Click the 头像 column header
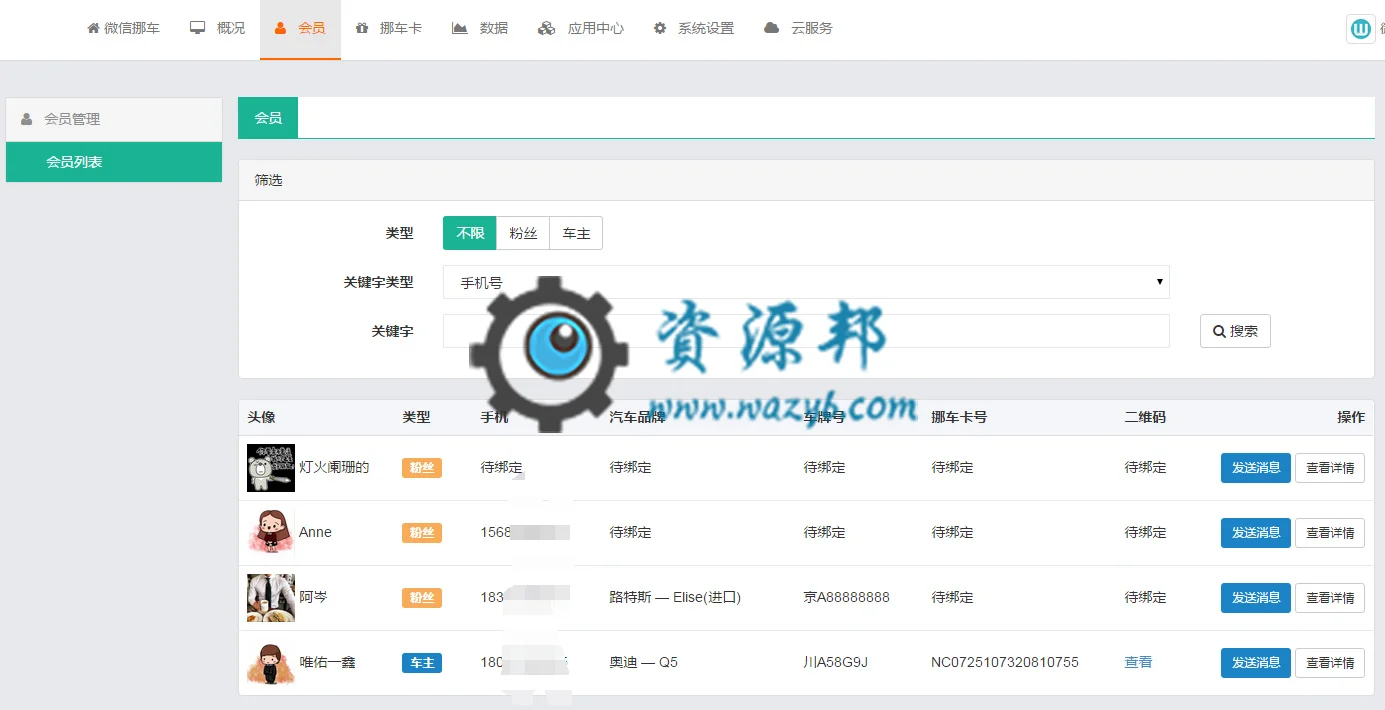The width and height of the screenshot is (1385, 710). tap(261, 417)
